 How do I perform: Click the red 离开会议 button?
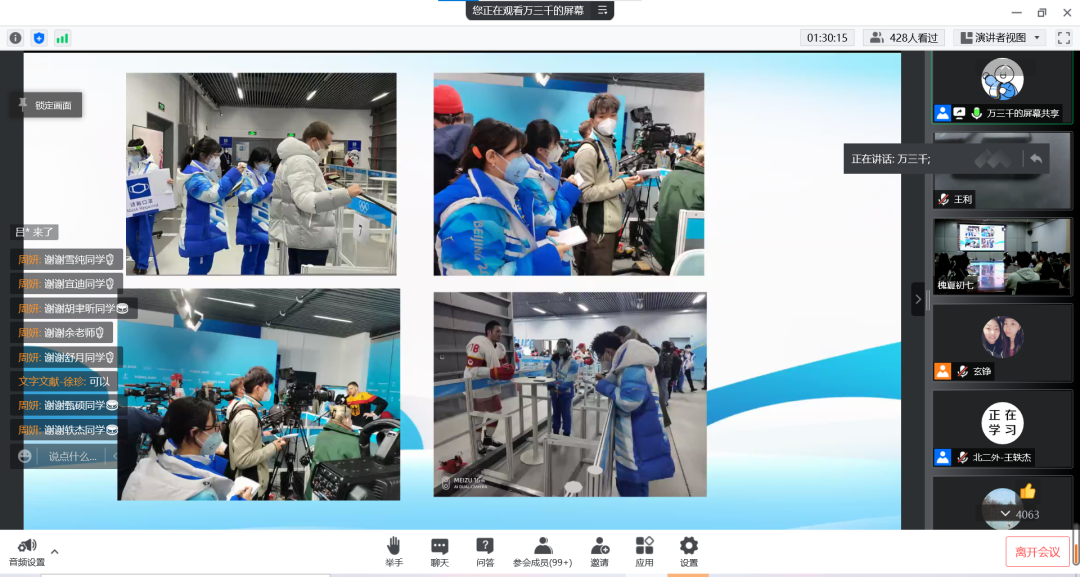[1037, 552]
